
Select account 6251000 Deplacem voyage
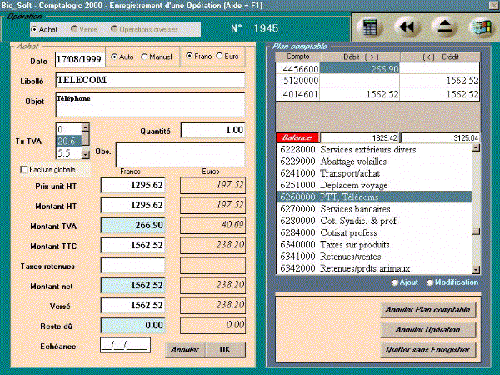(x=374, y=185)
